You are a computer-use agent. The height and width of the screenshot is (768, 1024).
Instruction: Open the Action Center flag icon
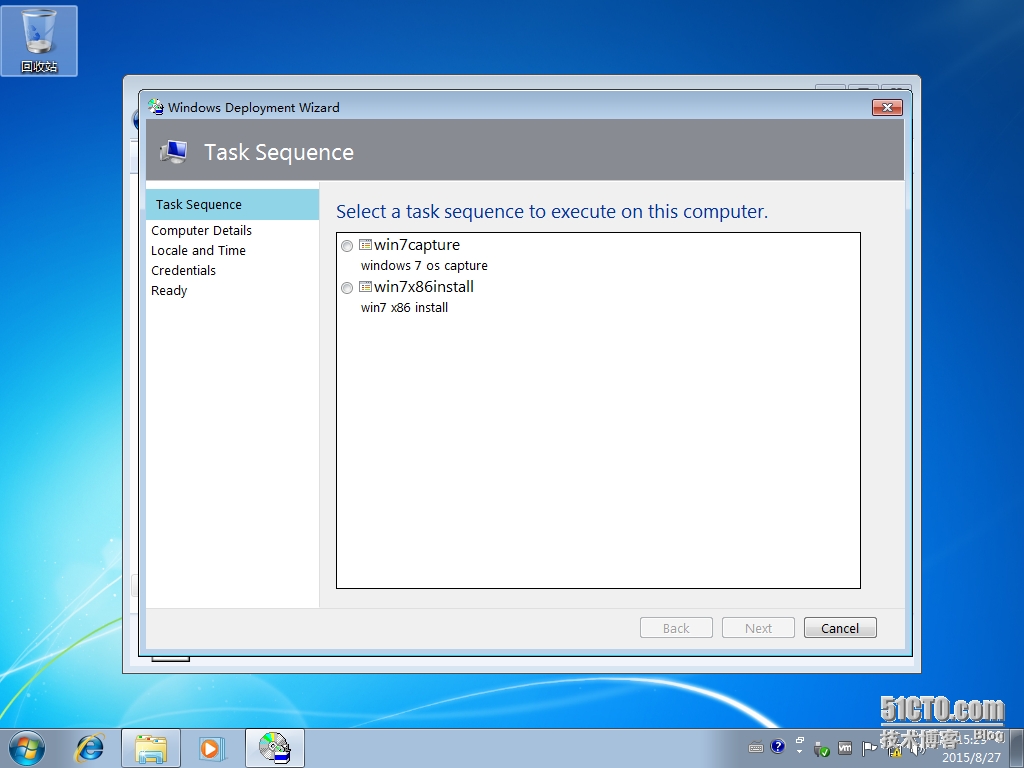(x=869, y=748)
